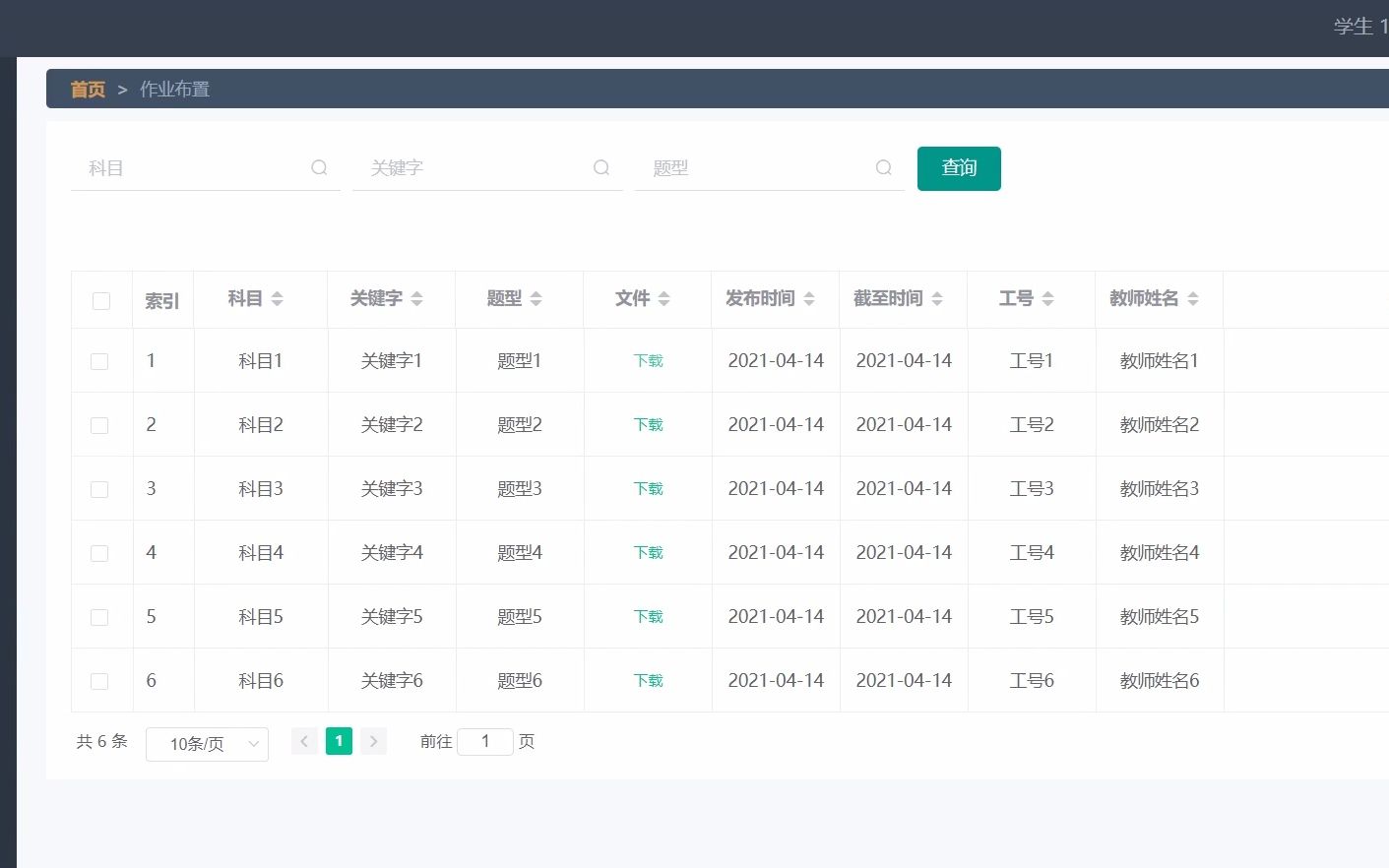
Task: Click the magnifier icon in the 关键字 search field
Action: [600, 167]
